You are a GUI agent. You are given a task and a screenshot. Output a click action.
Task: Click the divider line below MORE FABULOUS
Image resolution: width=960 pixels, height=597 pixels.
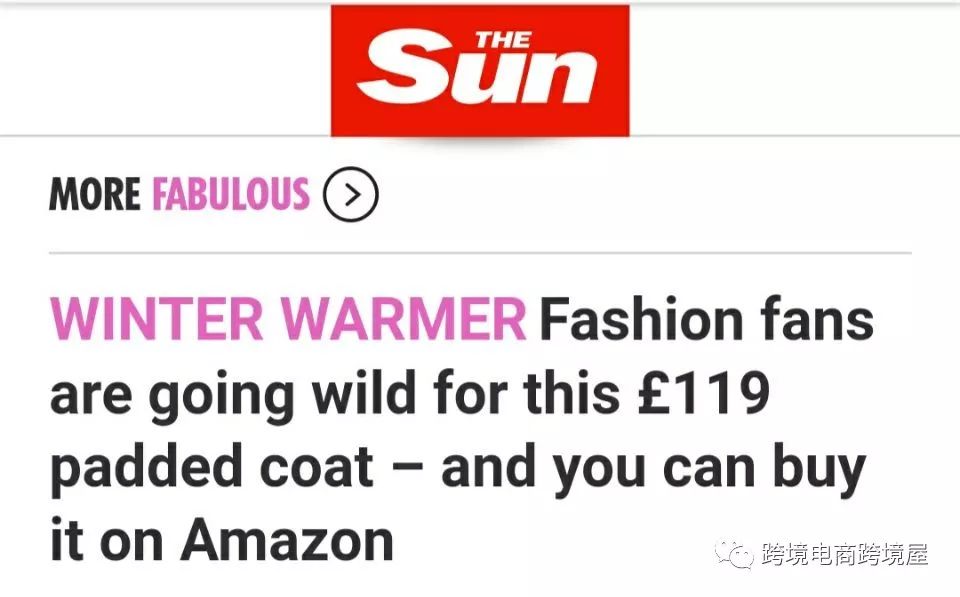(480, 252)
